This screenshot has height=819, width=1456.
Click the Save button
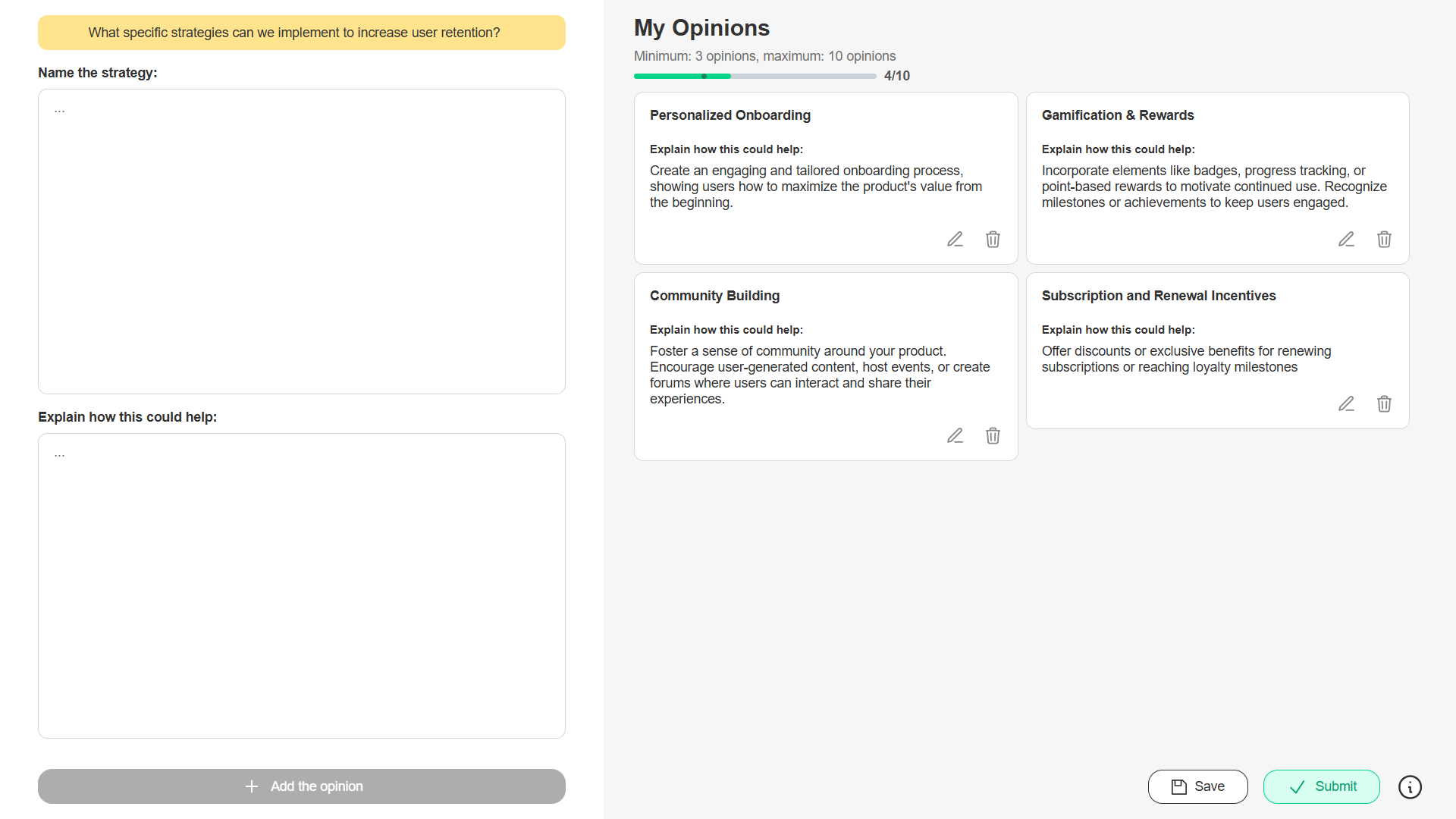tap(1197, 786)
